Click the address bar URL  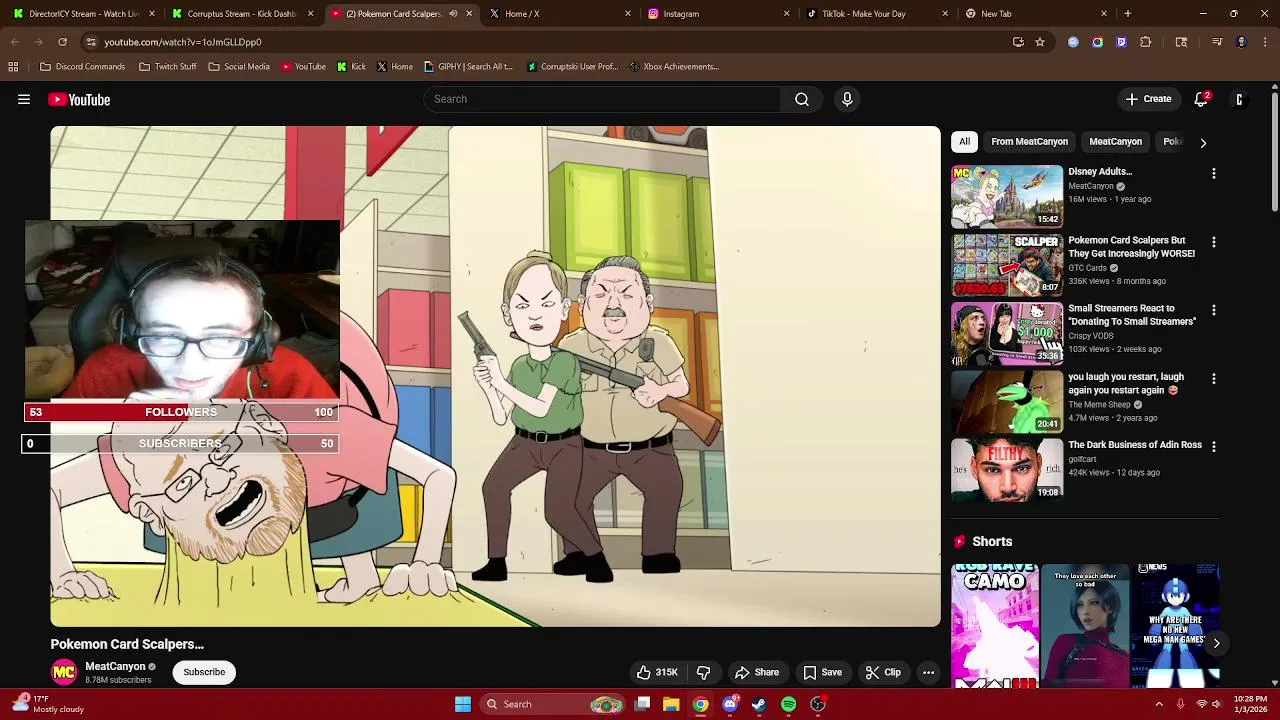pyautogui.click(x=183, y=42)
